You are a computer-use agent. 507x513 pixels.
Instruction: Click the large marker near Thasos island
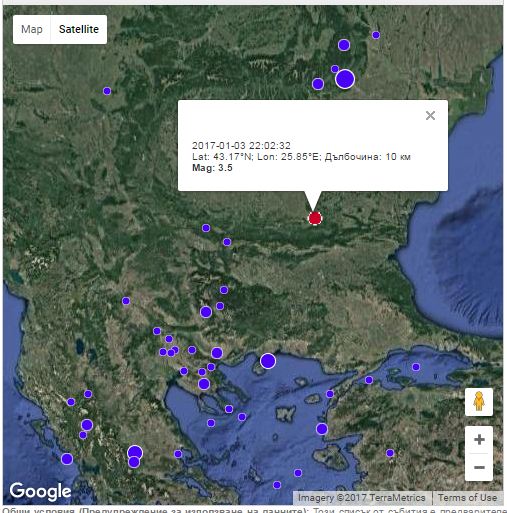[268, 361]
